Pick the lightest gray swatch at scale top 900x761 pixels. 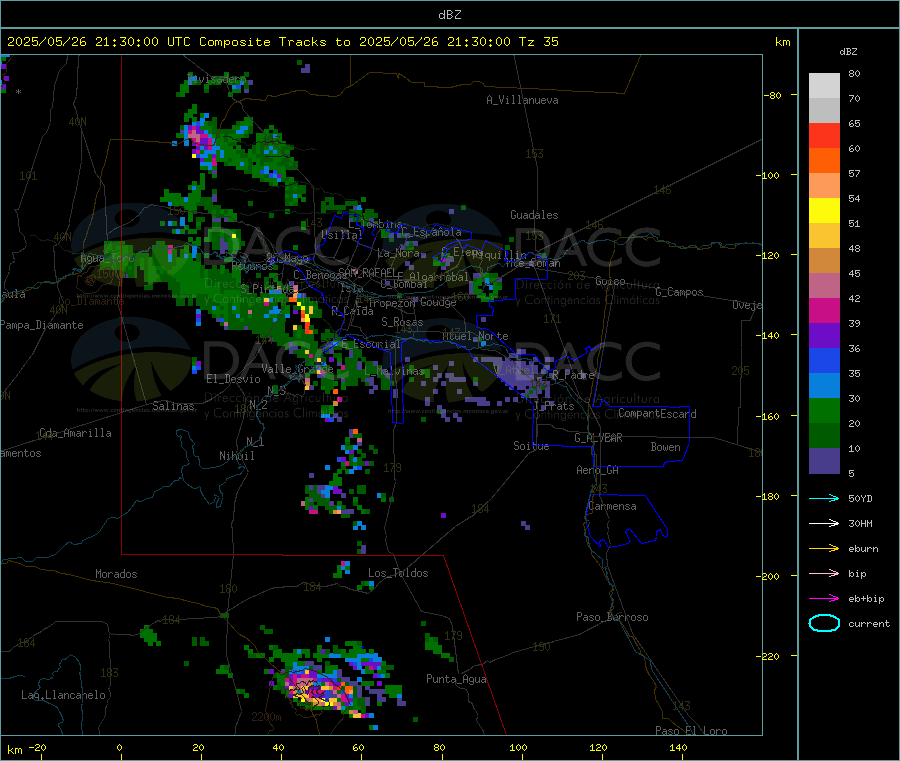click(824, 86)
